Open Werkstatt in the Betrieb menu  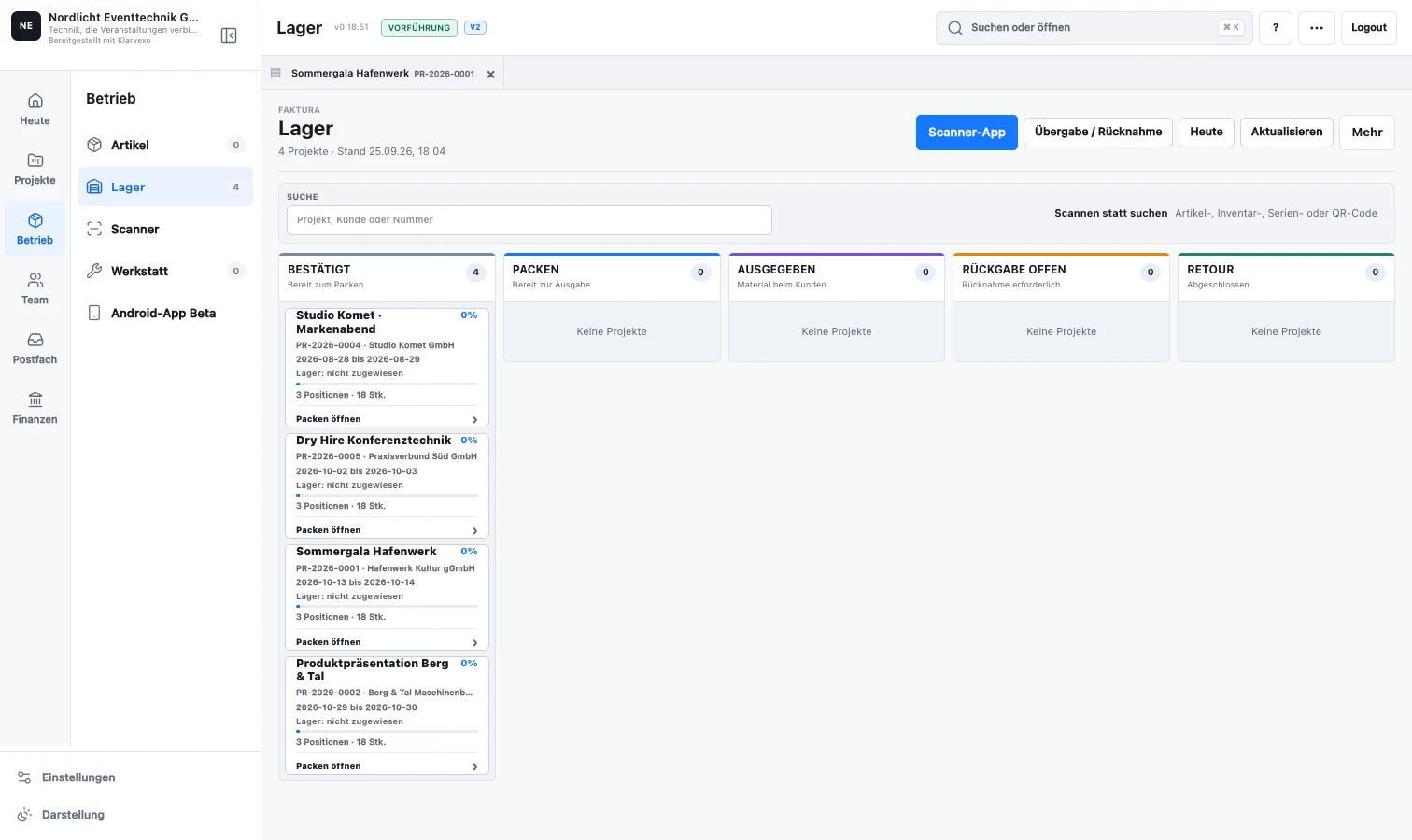[165, 271]
